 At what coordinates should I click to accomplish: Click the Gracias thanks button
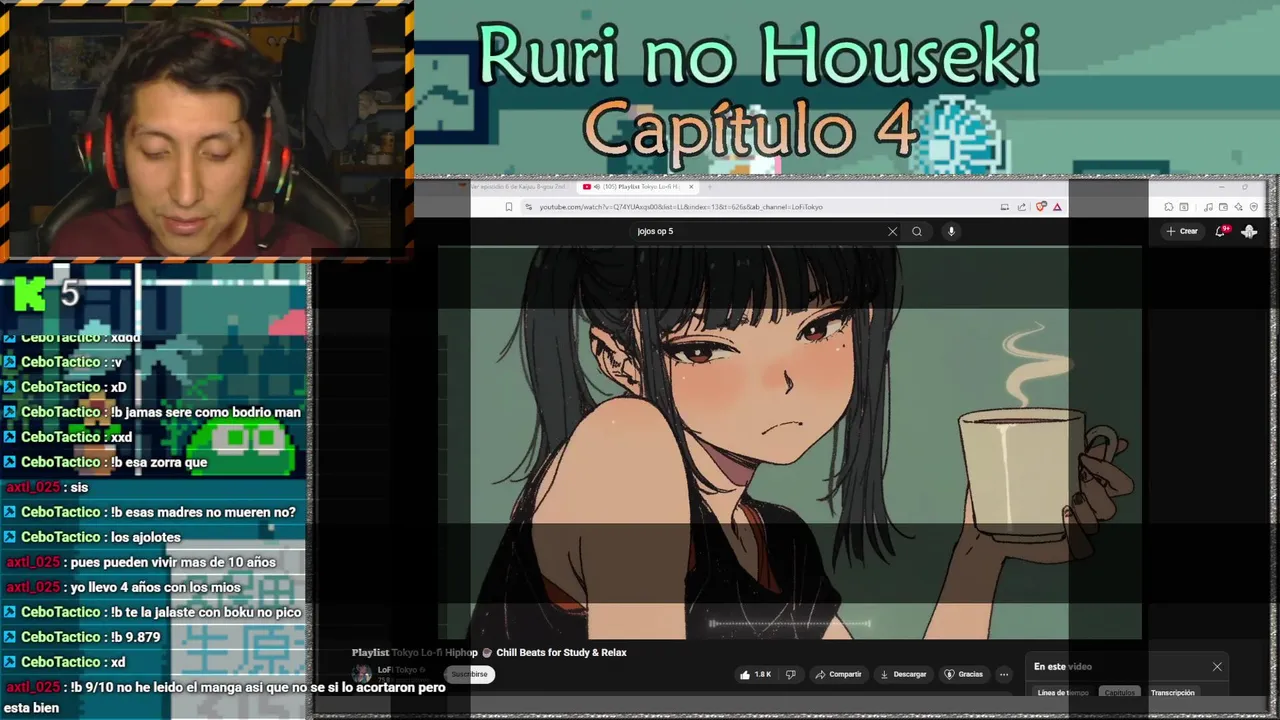[x=964, y=674]
